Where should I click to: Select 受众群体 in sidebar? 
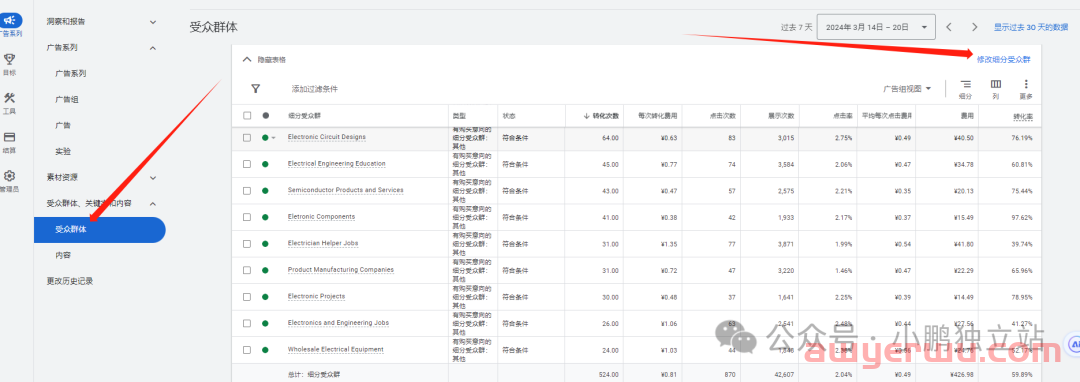[x=100, y=230]
